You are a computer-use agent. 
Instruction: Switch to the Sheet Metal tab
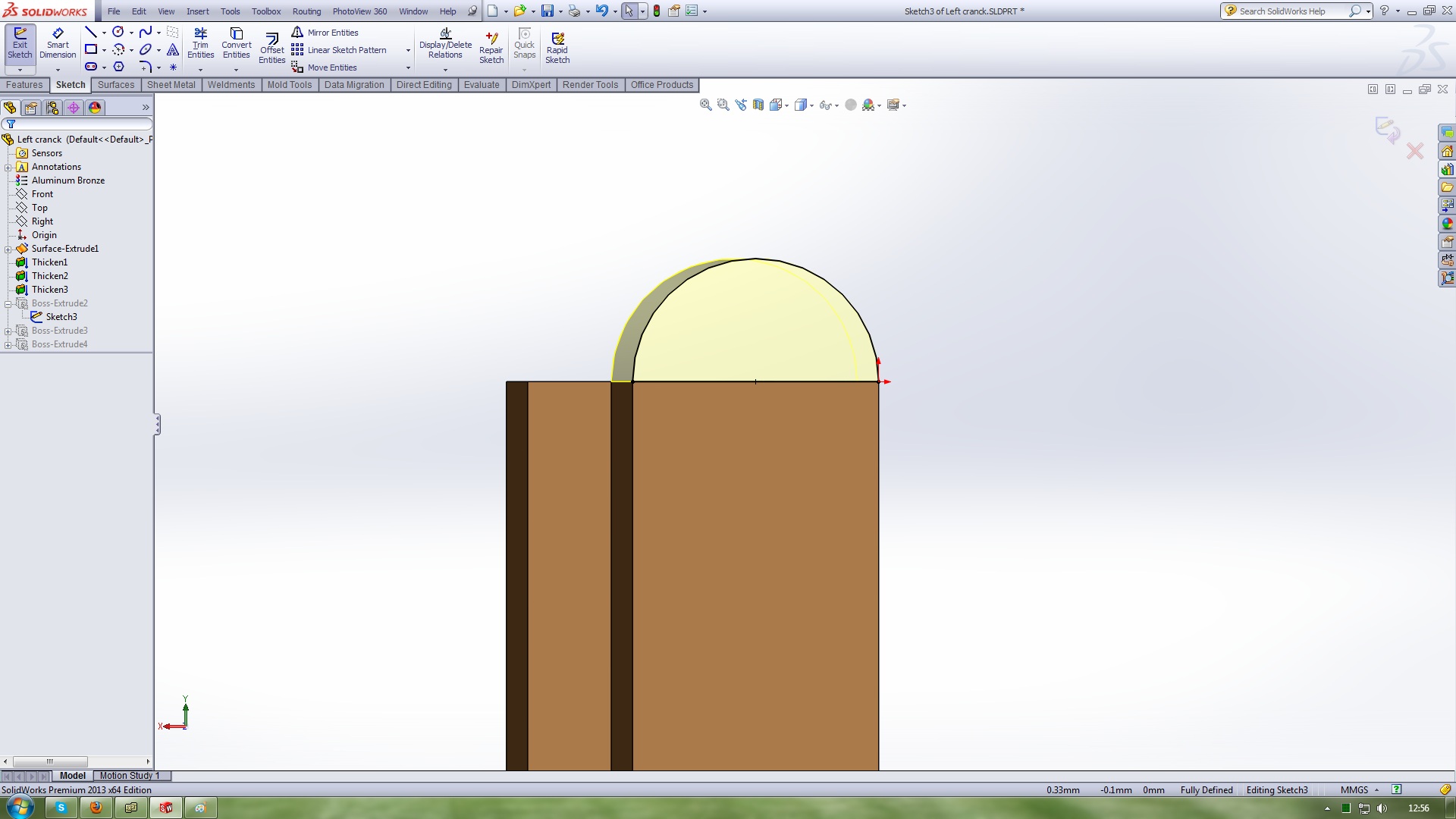pos(171,85)
